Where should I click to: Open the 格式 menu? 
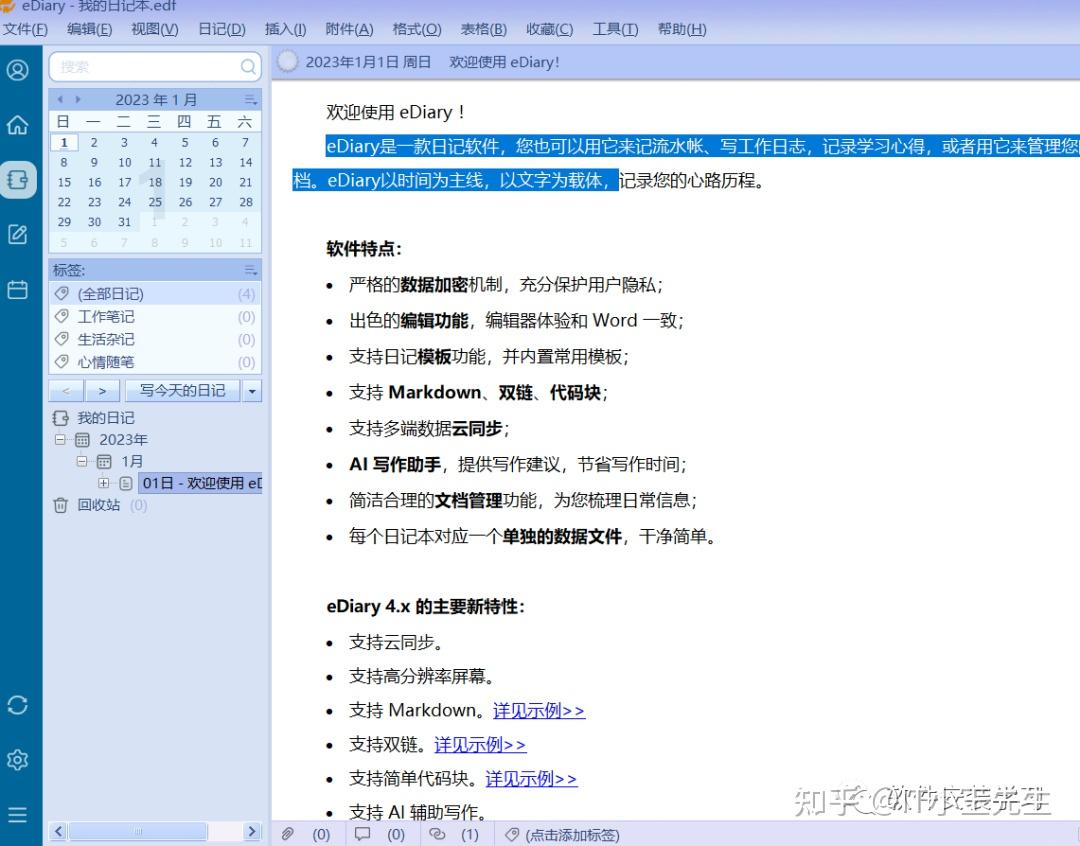(416, 29)
